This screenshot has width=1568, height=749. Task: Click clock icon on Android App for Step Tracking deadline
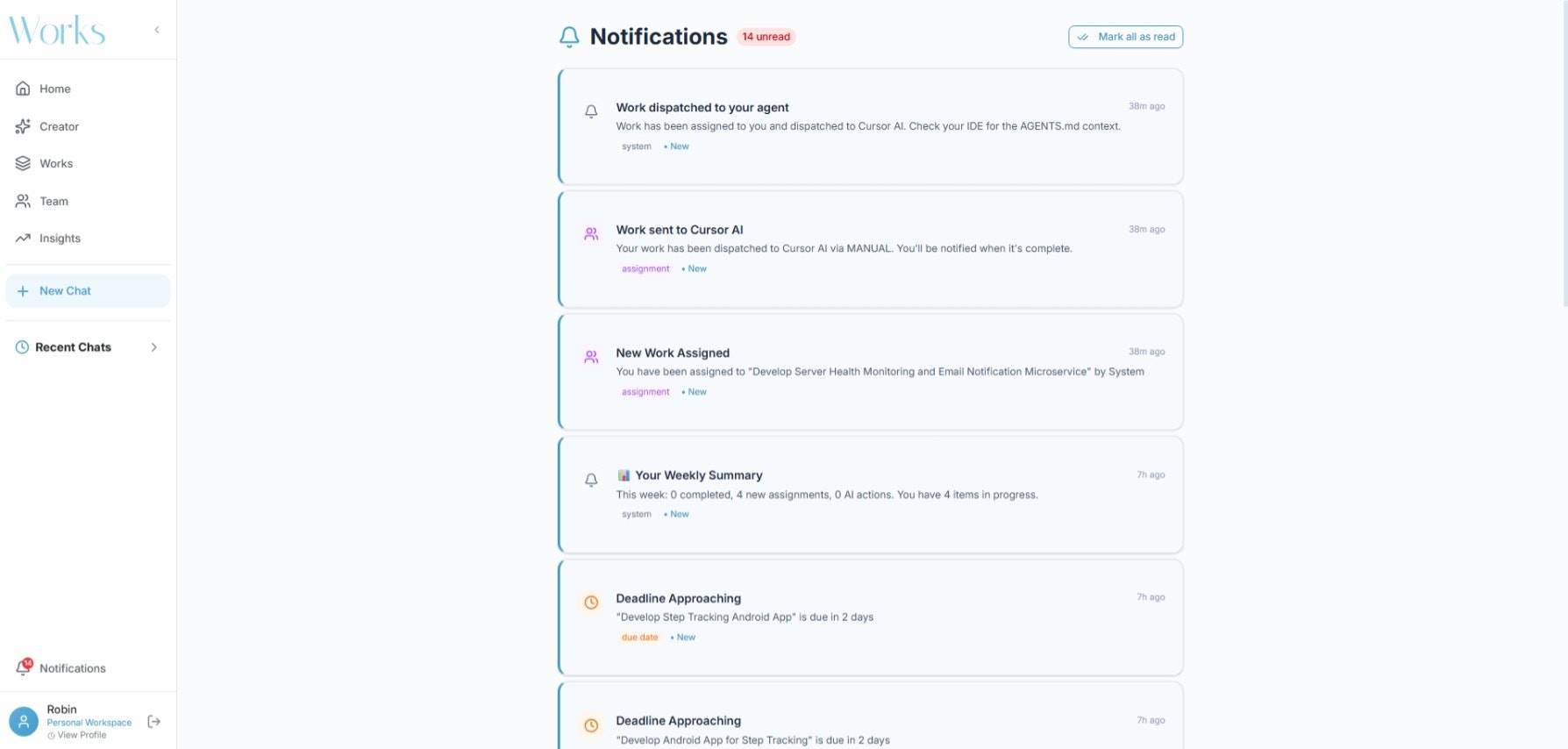click(x=591, y=725)
